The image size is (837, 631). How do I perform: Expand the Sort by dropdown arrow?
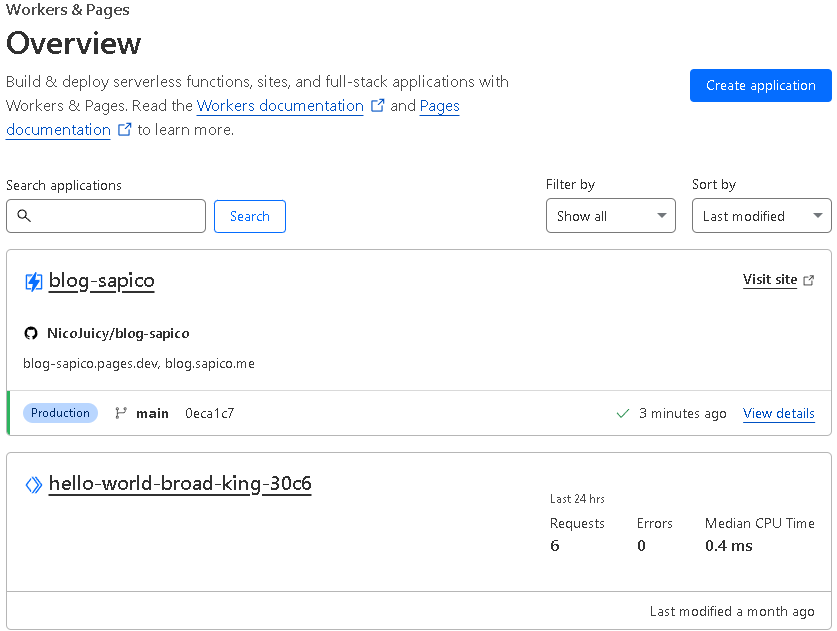click(x=817, y=216)
